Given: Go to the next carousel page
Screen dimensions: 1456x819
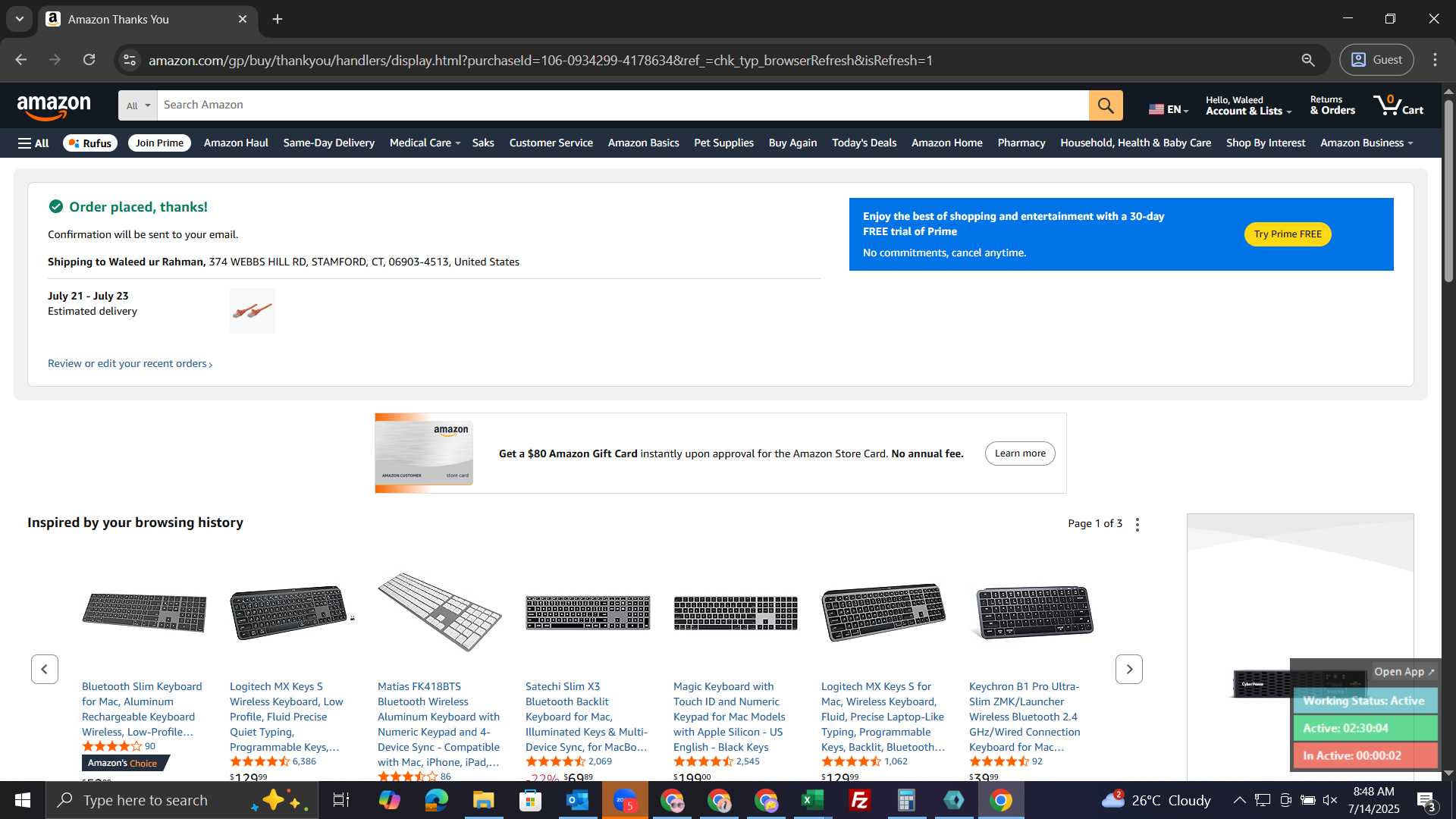Looking at the screenshot, I should coord(1128,669).
